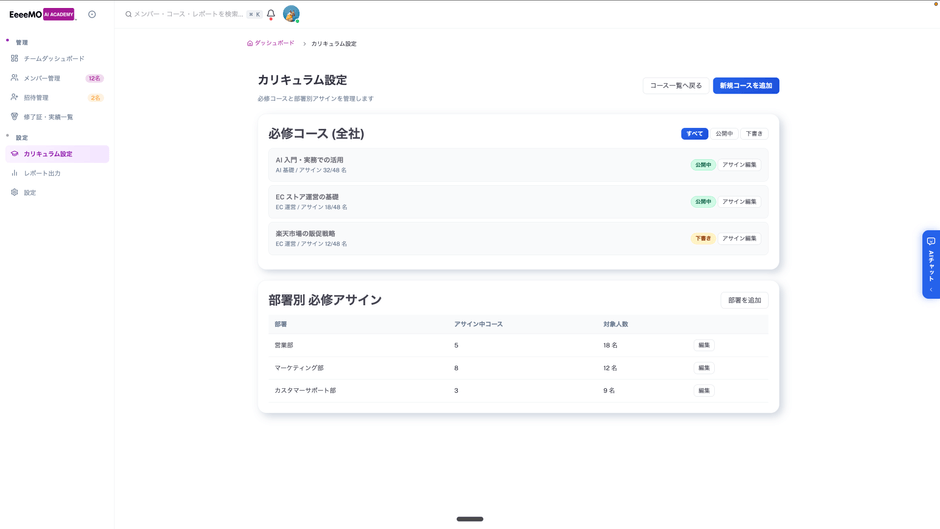Select カリキュラム設定 in sidebar

pyautogui.click(x=57, y=154)
